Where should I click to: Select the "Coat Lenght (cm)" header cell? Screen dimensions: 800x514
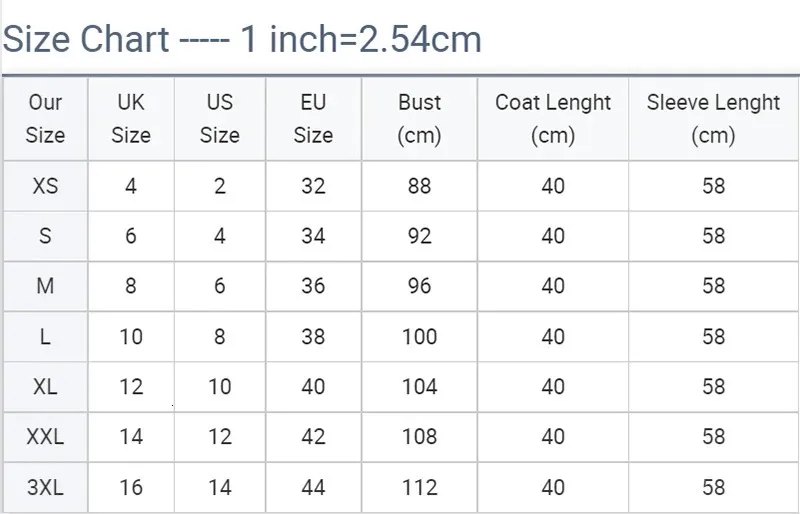[x=553, y=118]
